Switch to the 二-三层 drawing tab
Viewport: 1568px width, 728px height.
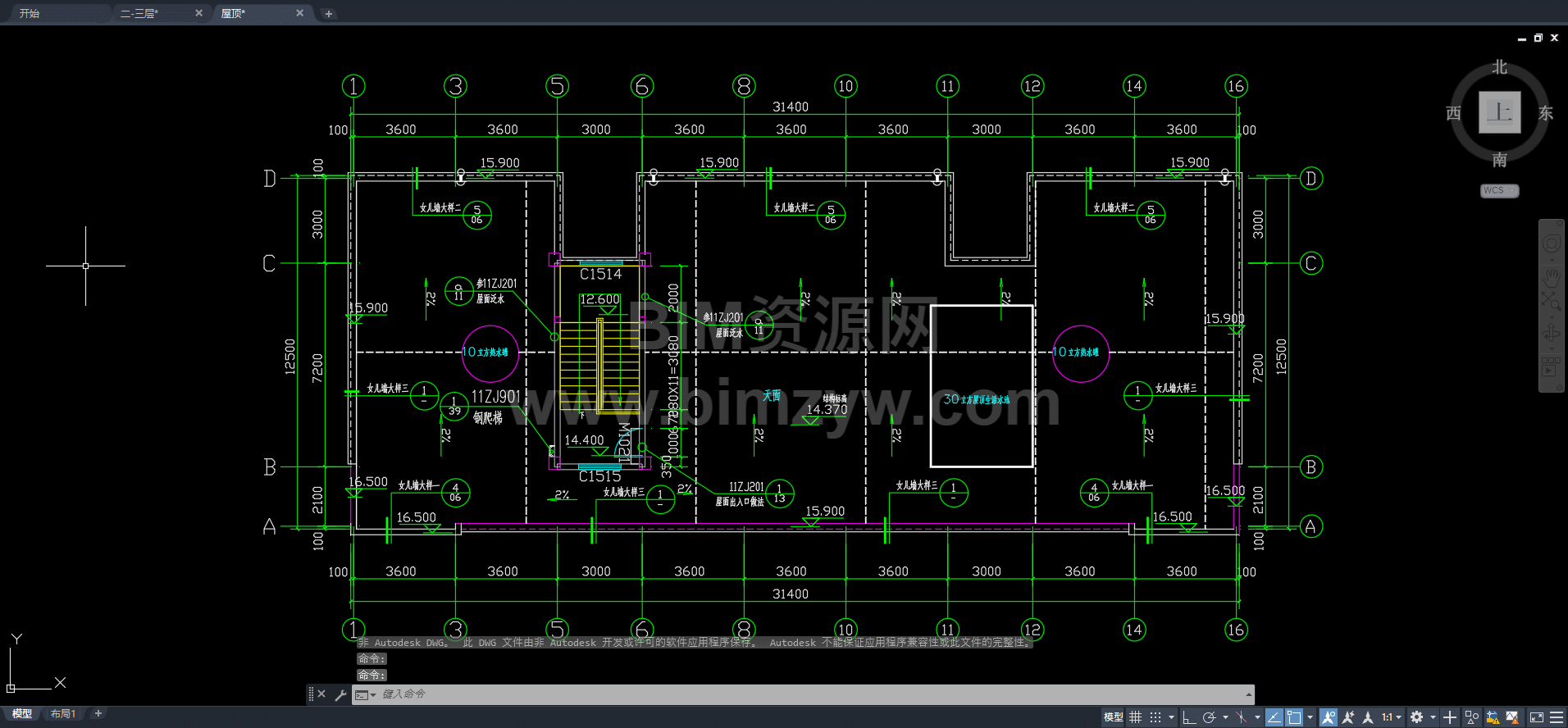139,13
